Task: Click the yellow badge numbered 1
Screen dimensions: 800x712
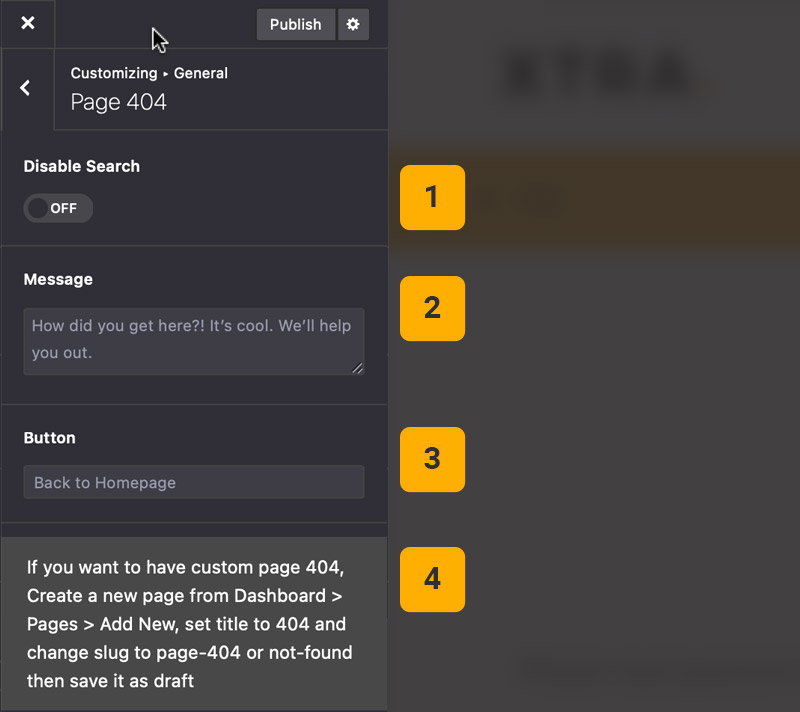Action: pos(432,197)
